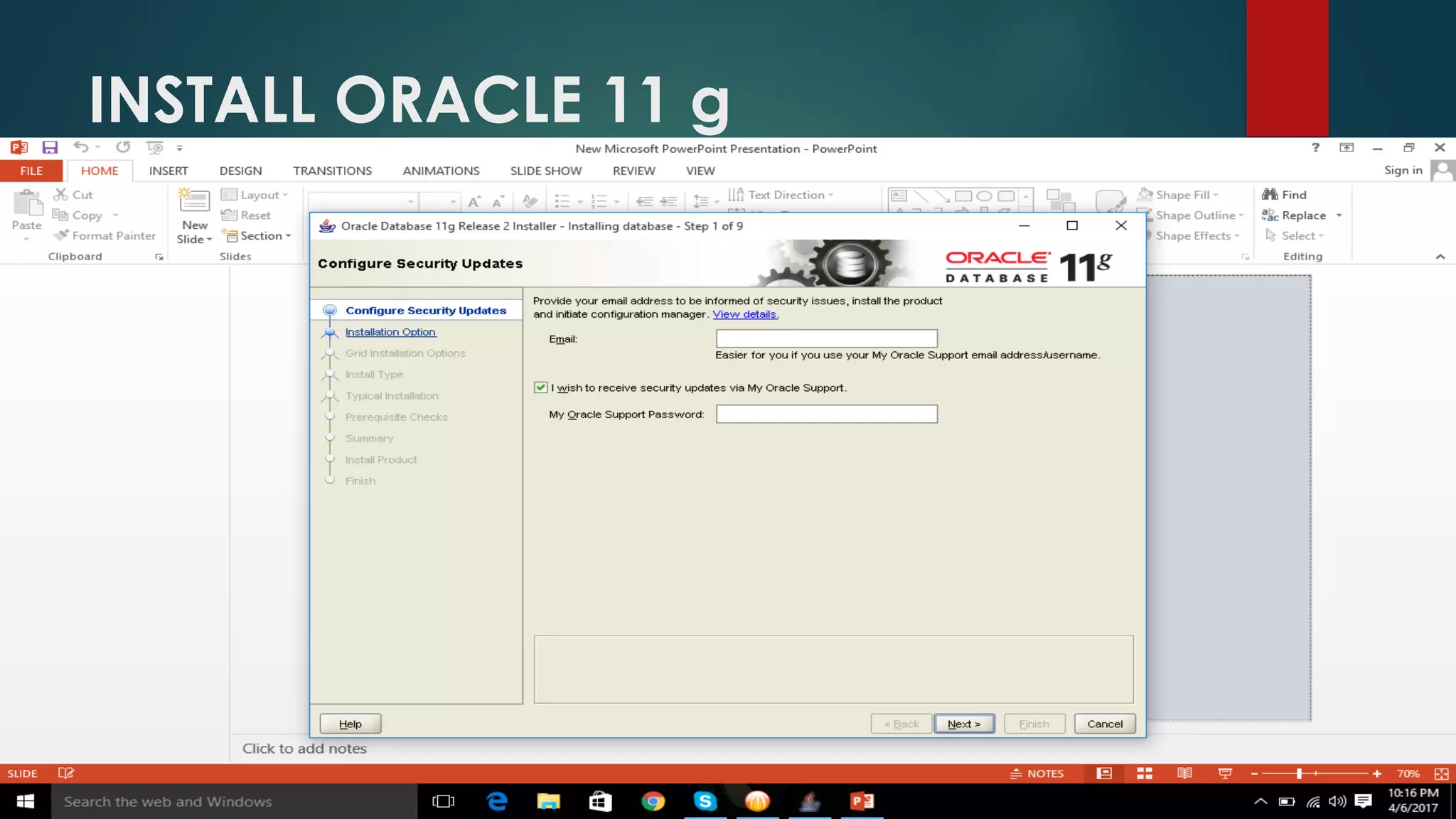Click the Cut scissors icon

point(60,194)
